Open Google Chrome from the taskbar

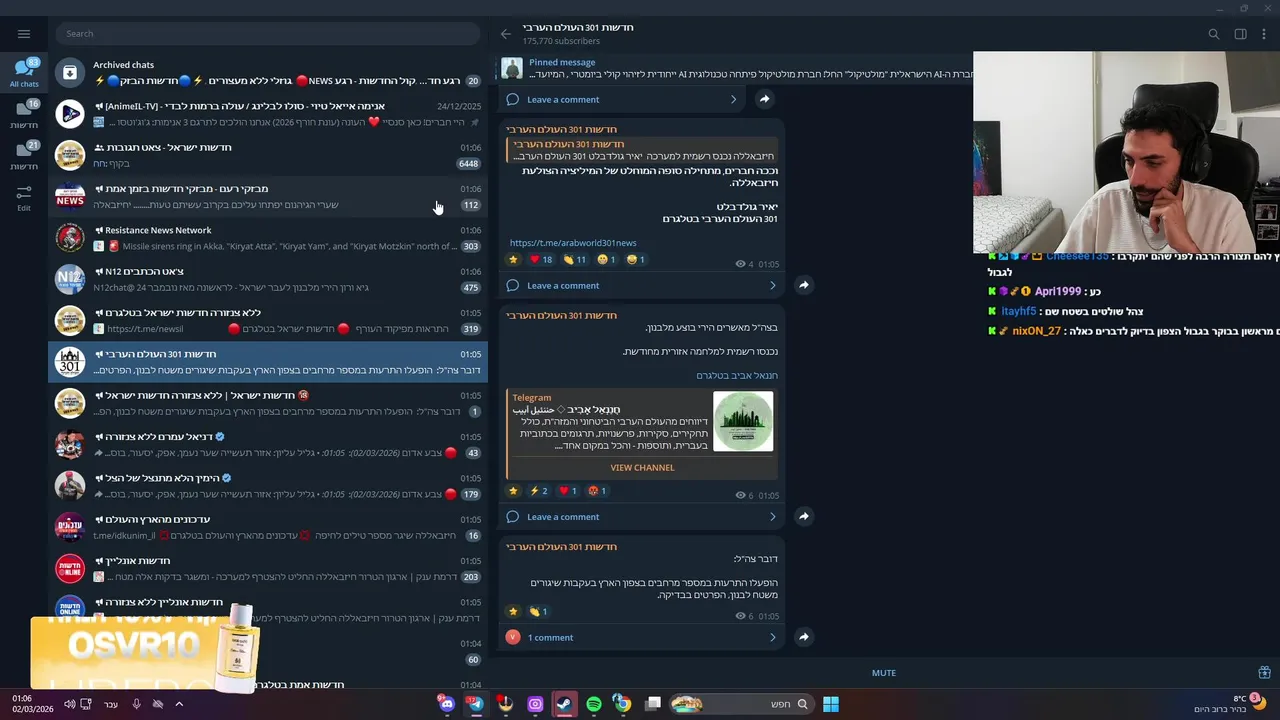click(622, 704)
